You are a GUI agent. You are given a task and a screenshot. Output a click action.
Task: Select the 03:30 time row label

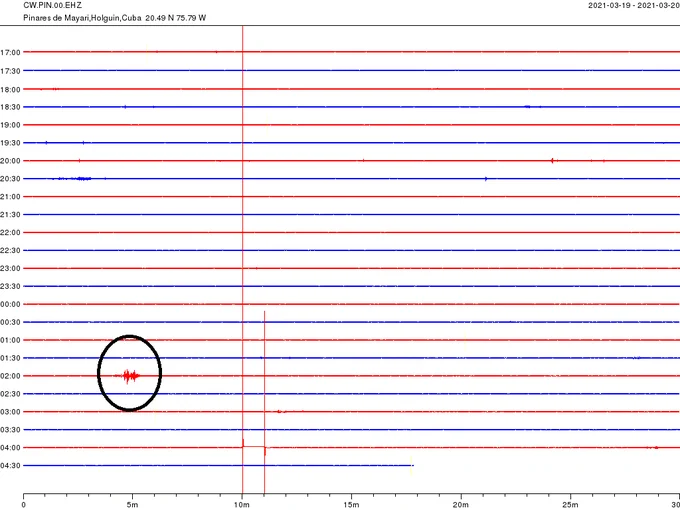(x=10, y=430)
